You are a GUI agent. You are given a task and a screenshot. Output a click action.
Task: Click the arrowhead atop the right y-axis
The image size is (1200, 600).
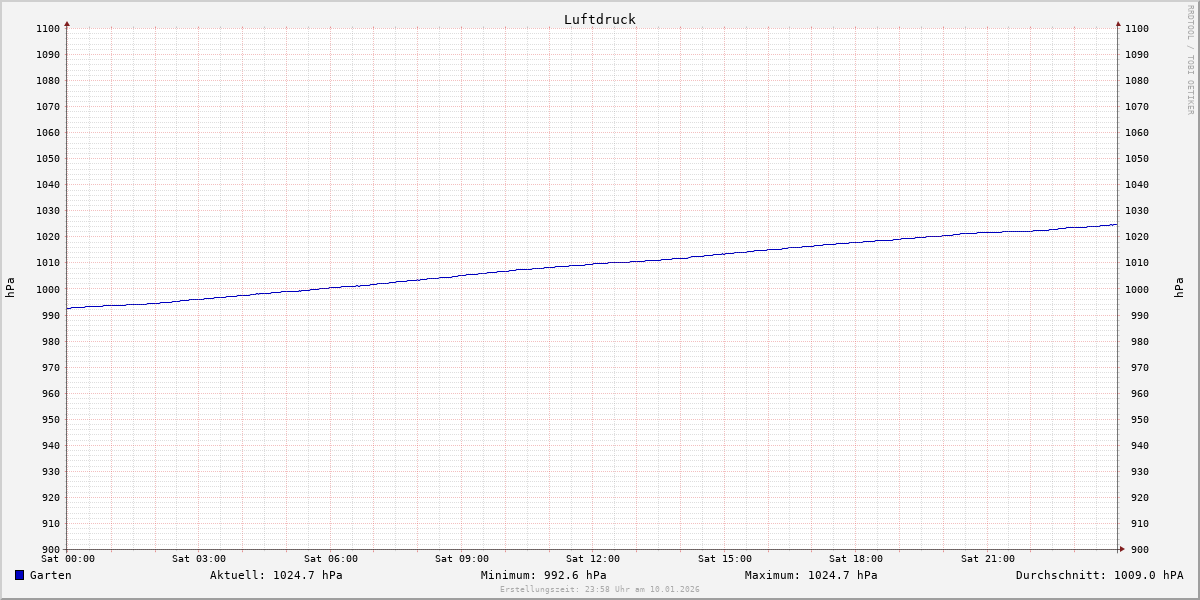1118,23
